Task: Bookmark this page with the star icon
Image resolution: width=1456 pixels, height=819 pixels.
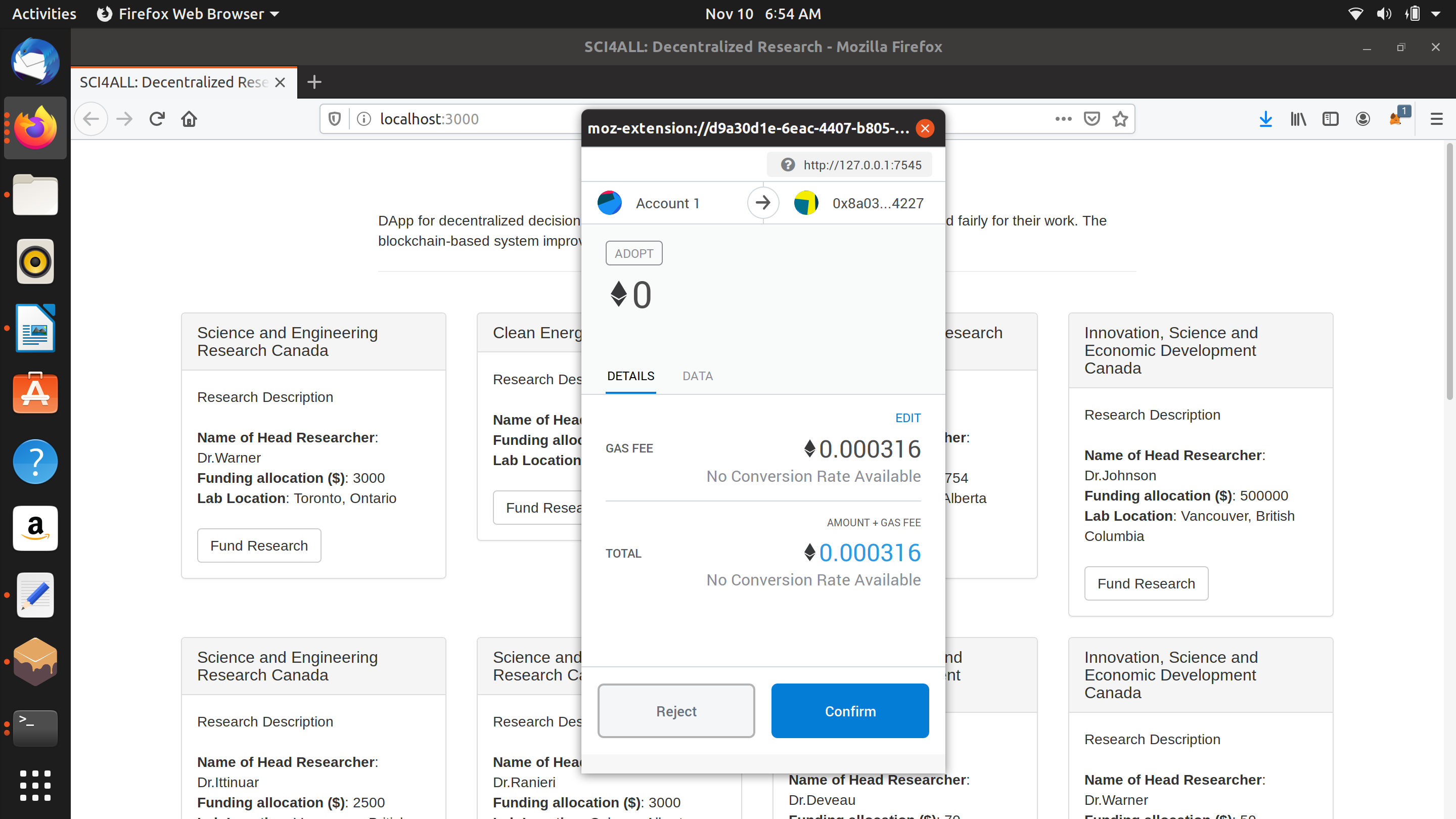Action: coord(1120,119)
